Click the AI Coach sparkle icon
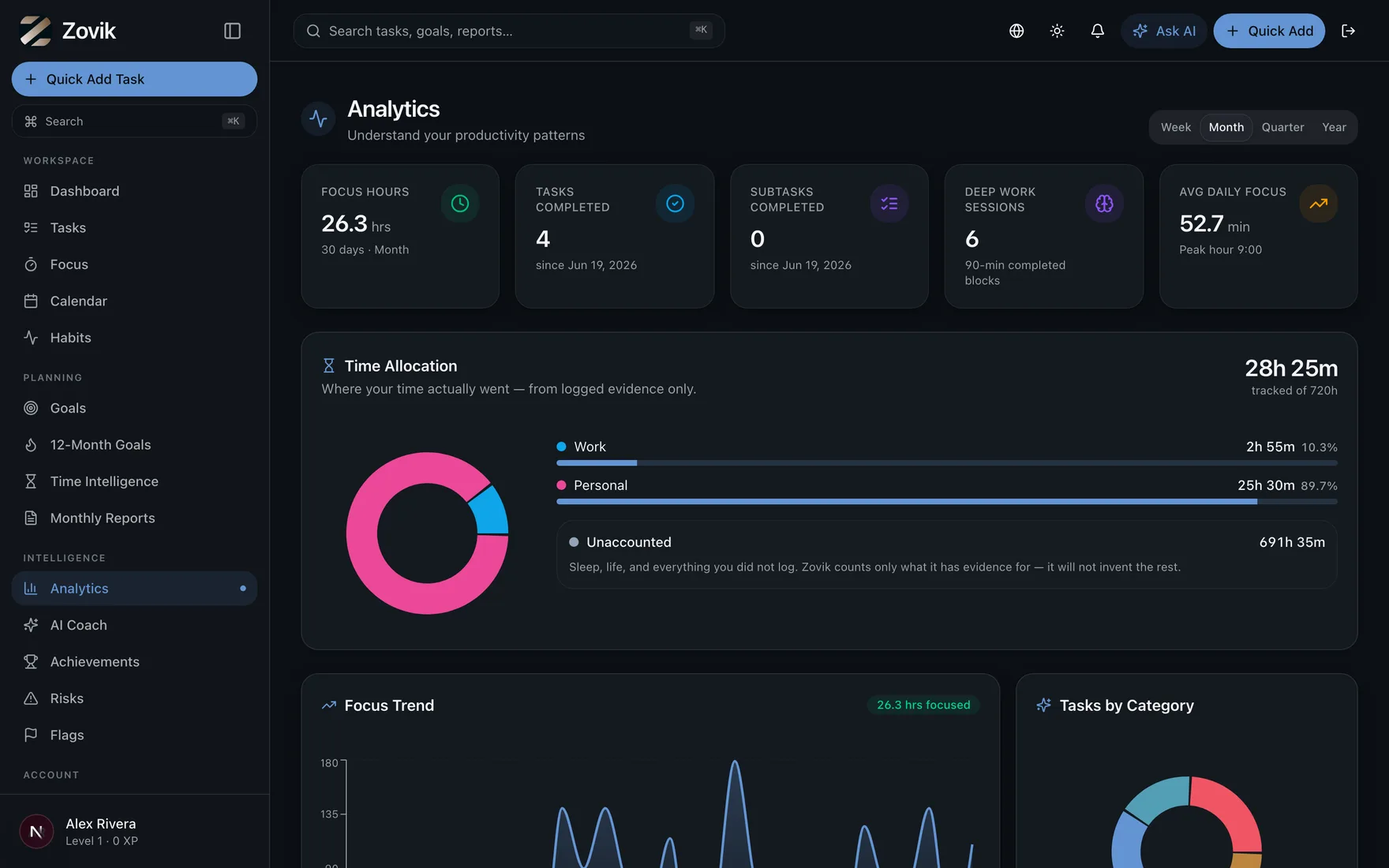Viewport: 1389px width, 868px height. (x=31, y=625)
